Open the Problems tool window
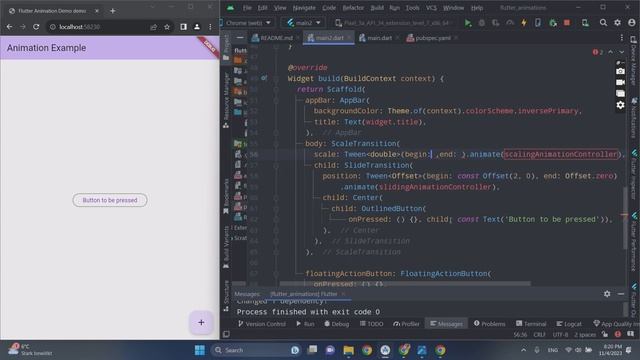Image resolution: width=640 pixels, height=360 pixels. pyautogui.click(x=489, y=324)
